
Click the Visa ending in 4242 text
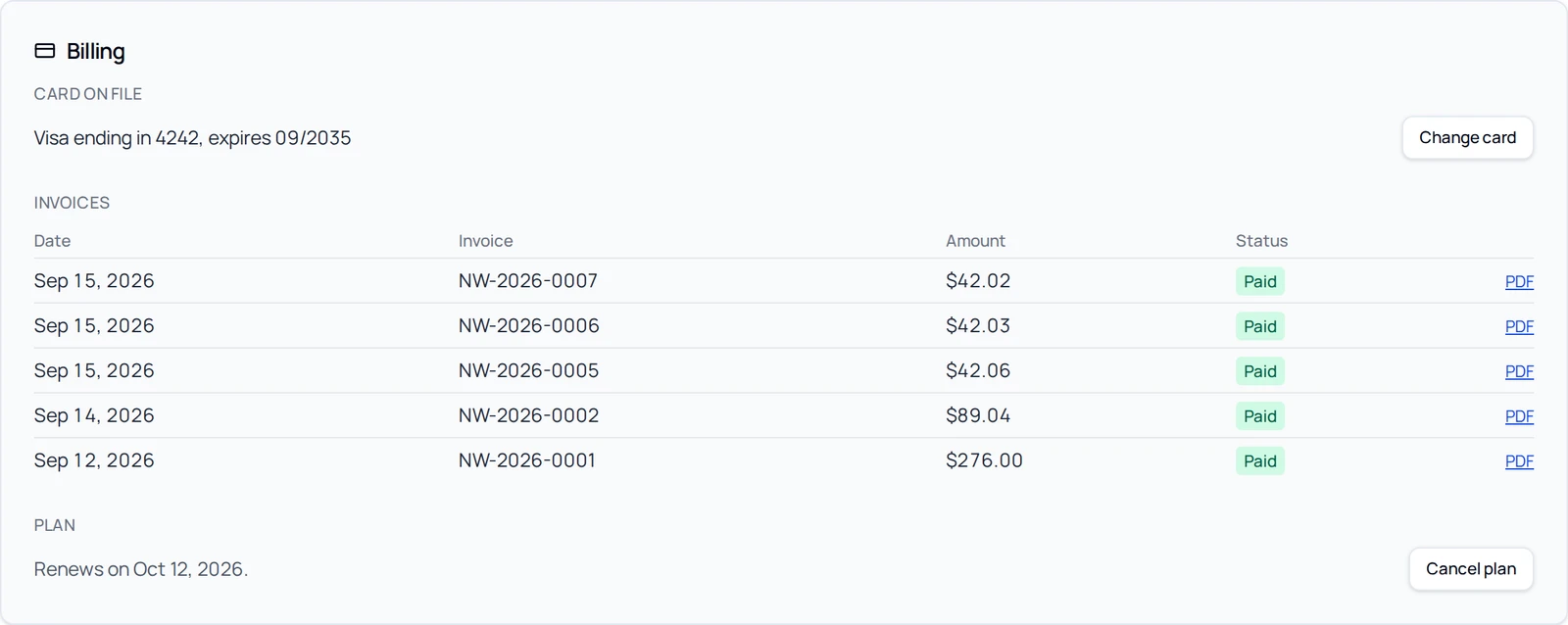(x=192, y=138)
